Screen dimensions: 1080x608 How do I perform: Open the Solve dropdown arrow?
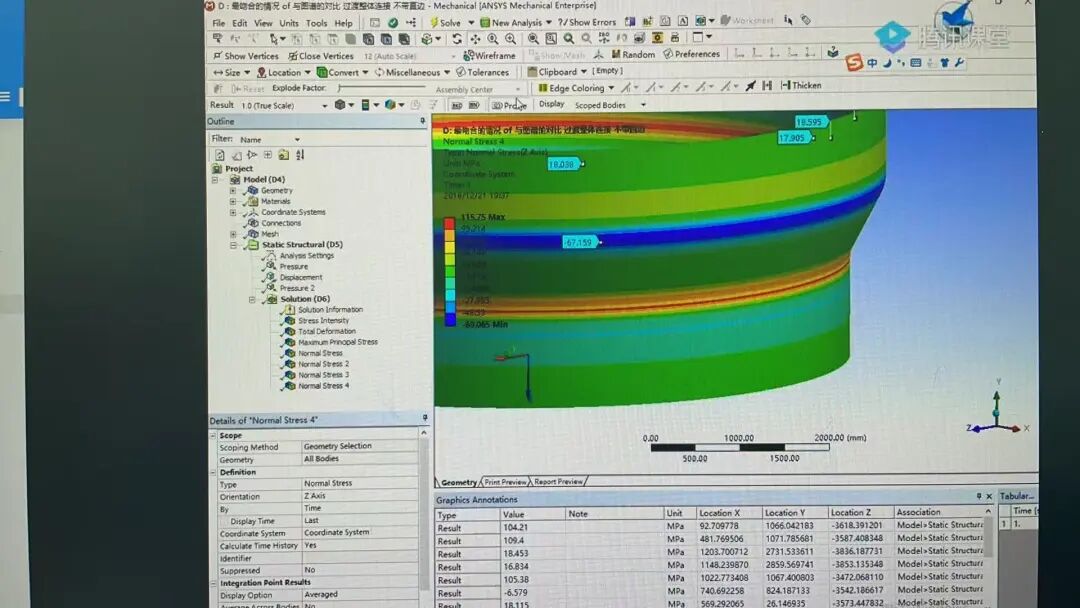tap(471, 23)
